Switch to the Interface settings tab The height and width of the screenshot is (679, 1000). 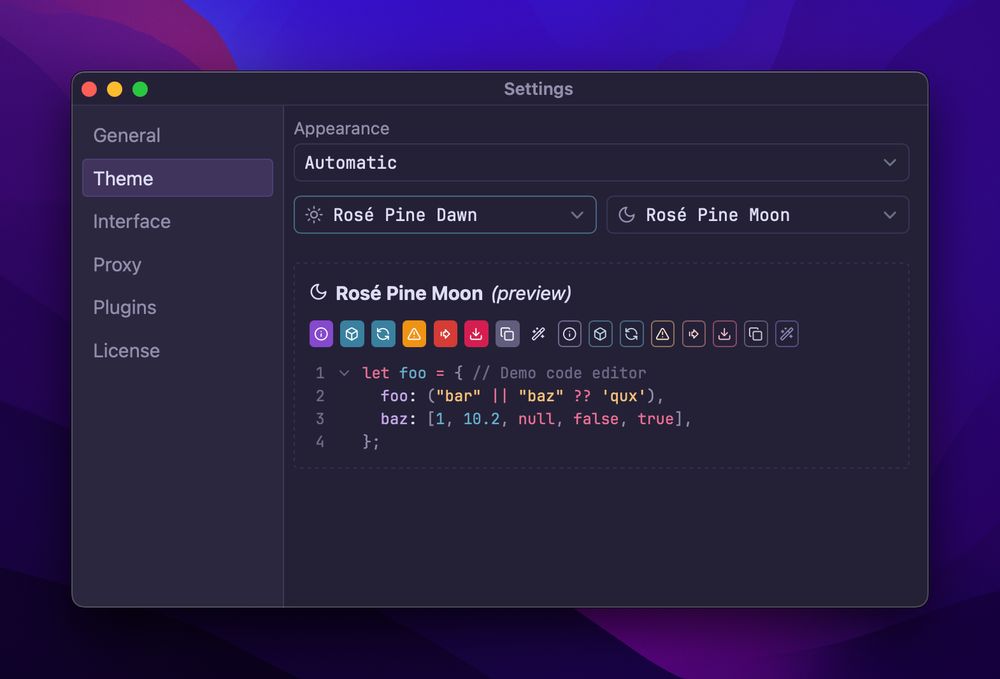177,221
